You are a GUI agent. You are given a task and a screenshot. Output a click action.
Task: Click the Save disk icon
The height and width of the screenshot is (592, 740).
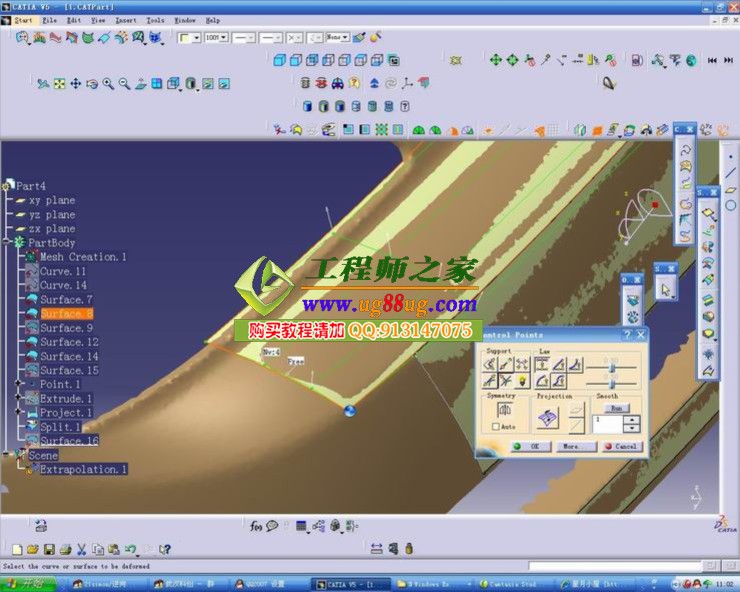click(48, 549)
